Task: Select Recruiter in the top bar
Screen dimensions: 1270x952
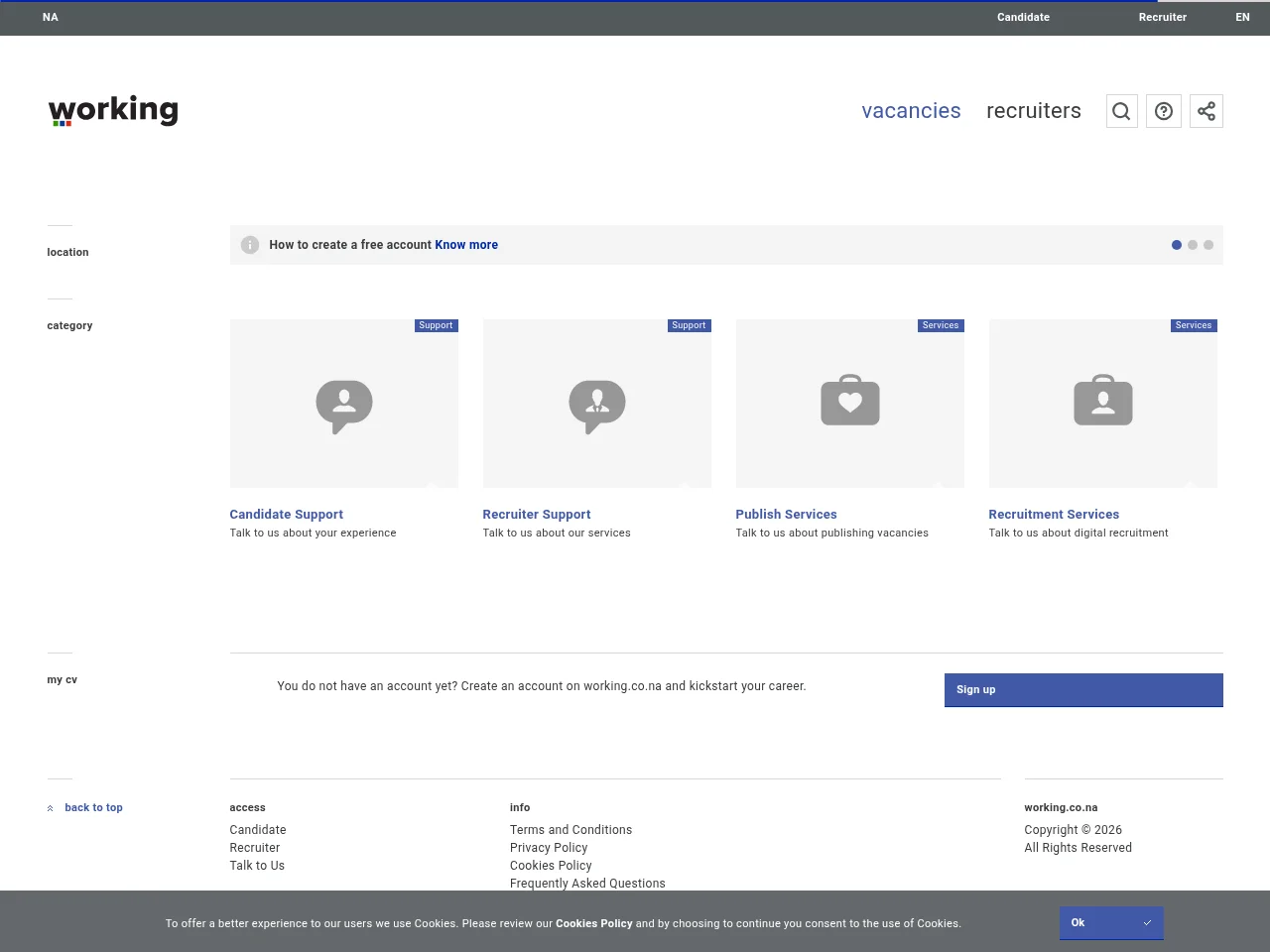Action: click(x=1163, y=17)
